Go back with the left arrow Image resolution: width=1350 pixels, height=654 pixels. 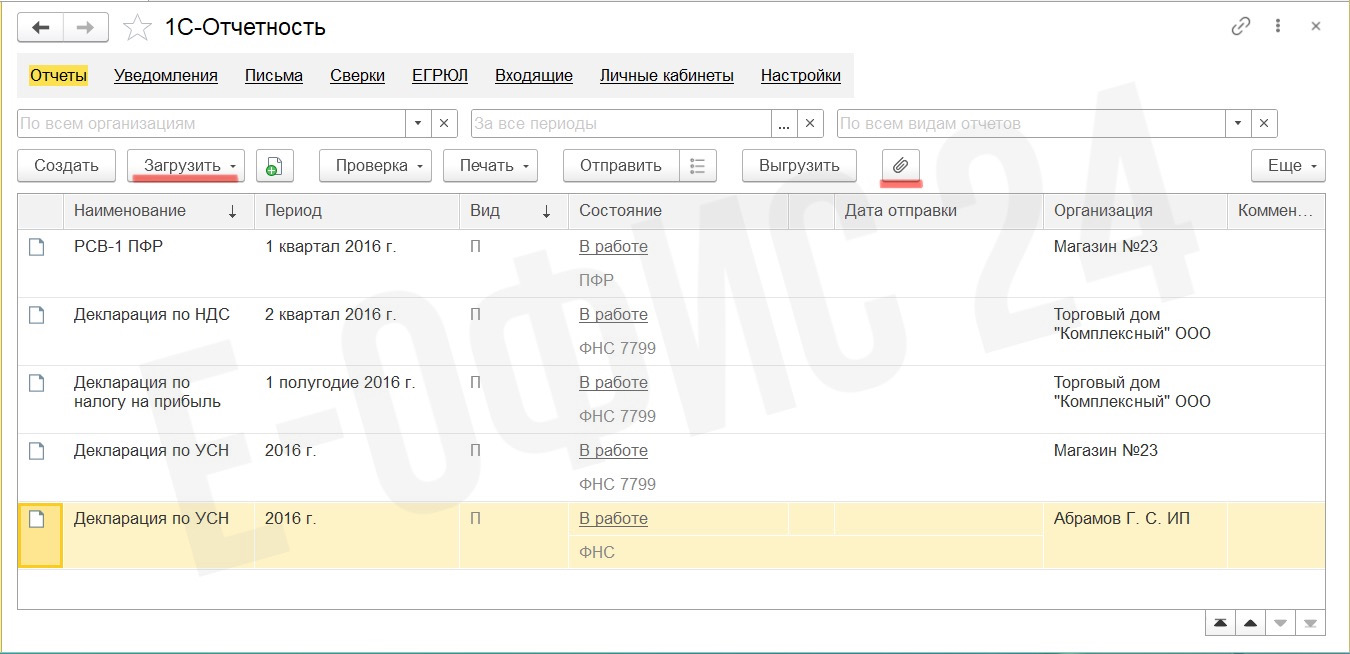41,28
